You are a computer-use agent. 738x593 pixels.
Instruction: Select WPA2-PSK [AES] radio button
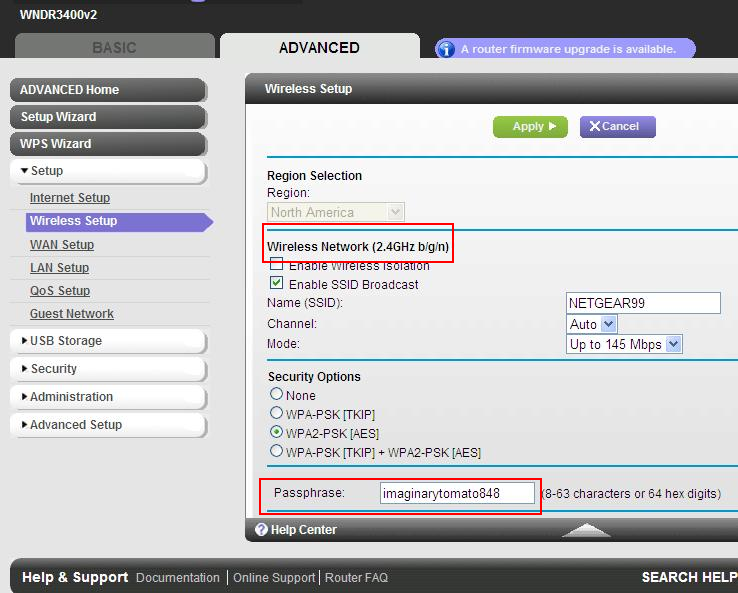(276, 432)
